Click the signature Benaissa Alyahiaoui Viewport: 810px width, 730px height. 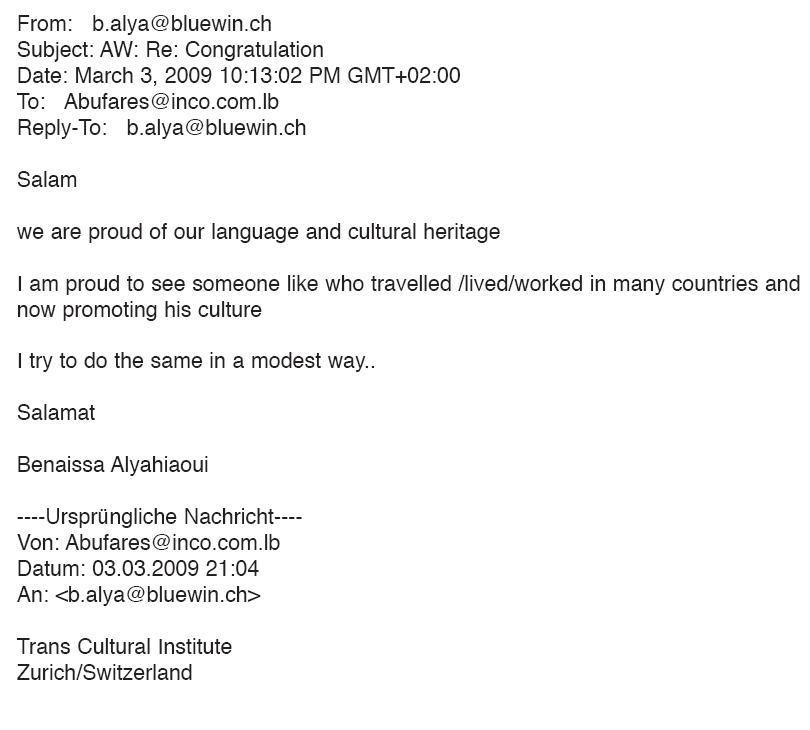coord(113,465)
